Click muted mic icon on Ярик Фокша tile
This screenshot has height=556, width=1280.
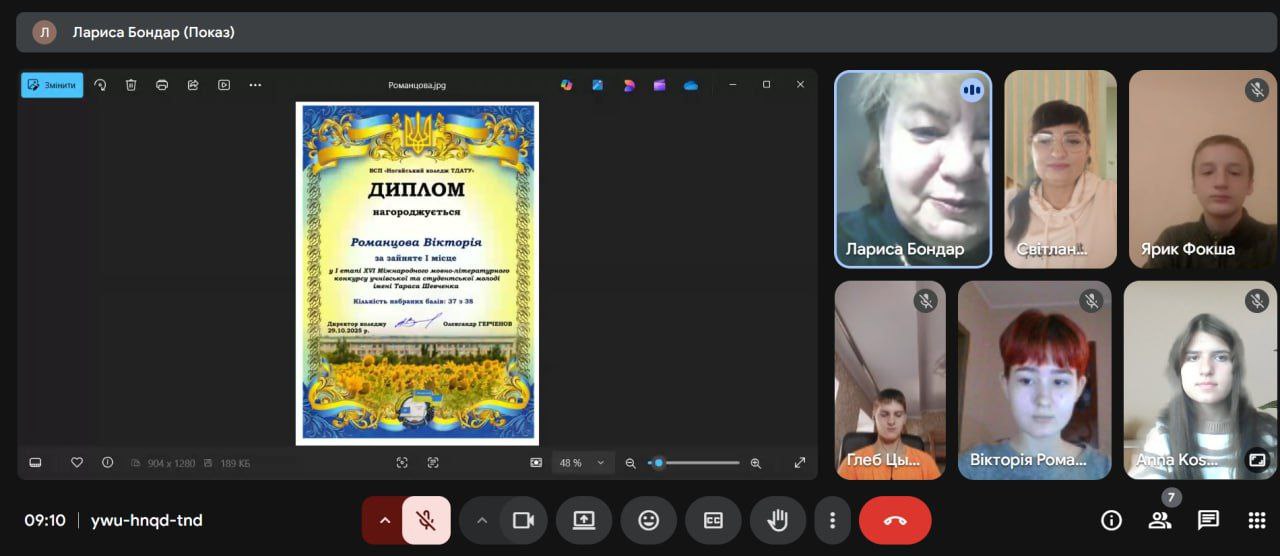click(x=1257, y=89)
